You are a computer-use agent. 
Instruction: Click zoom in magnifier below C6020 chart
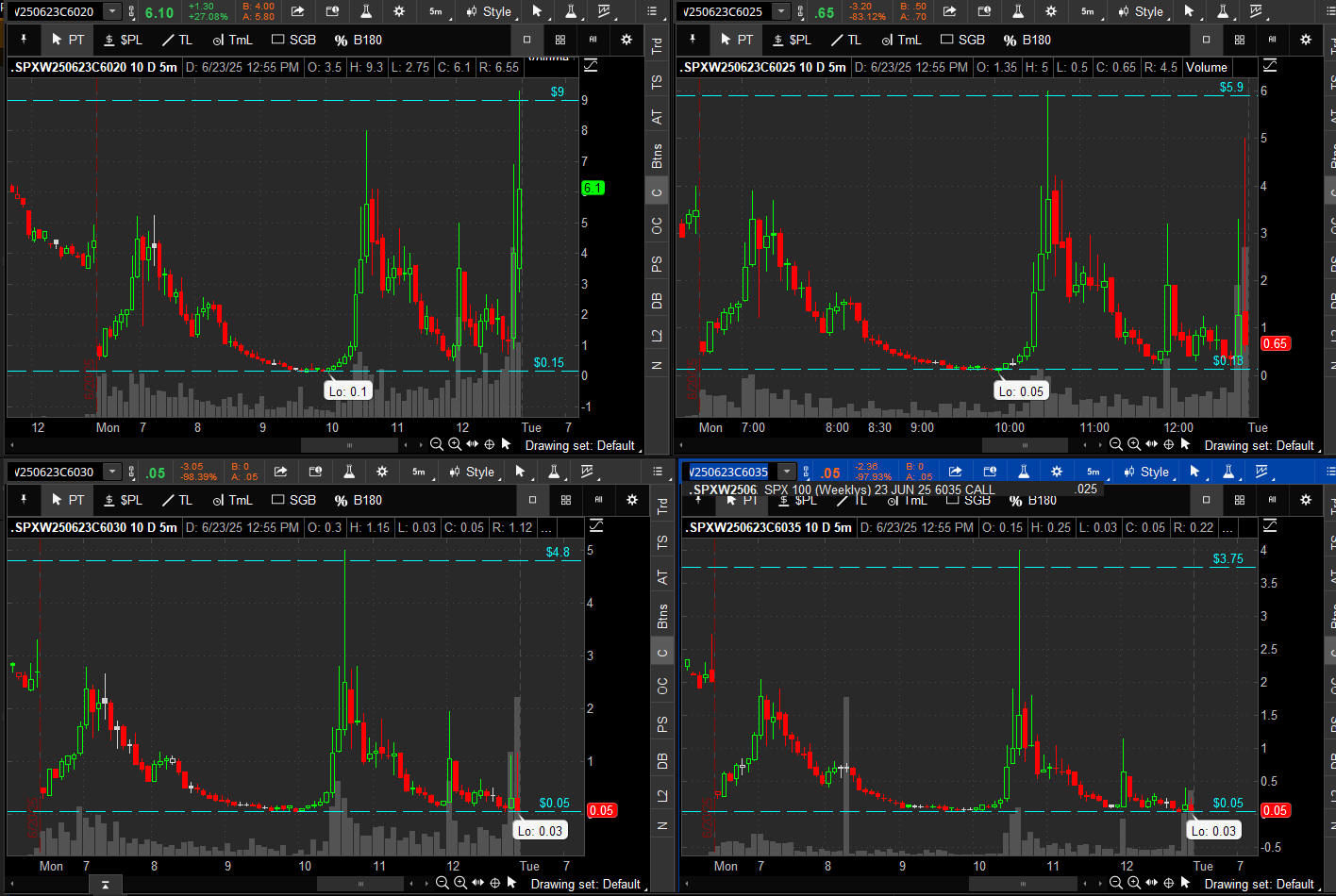pyautogui.click(x=454, y=444)
